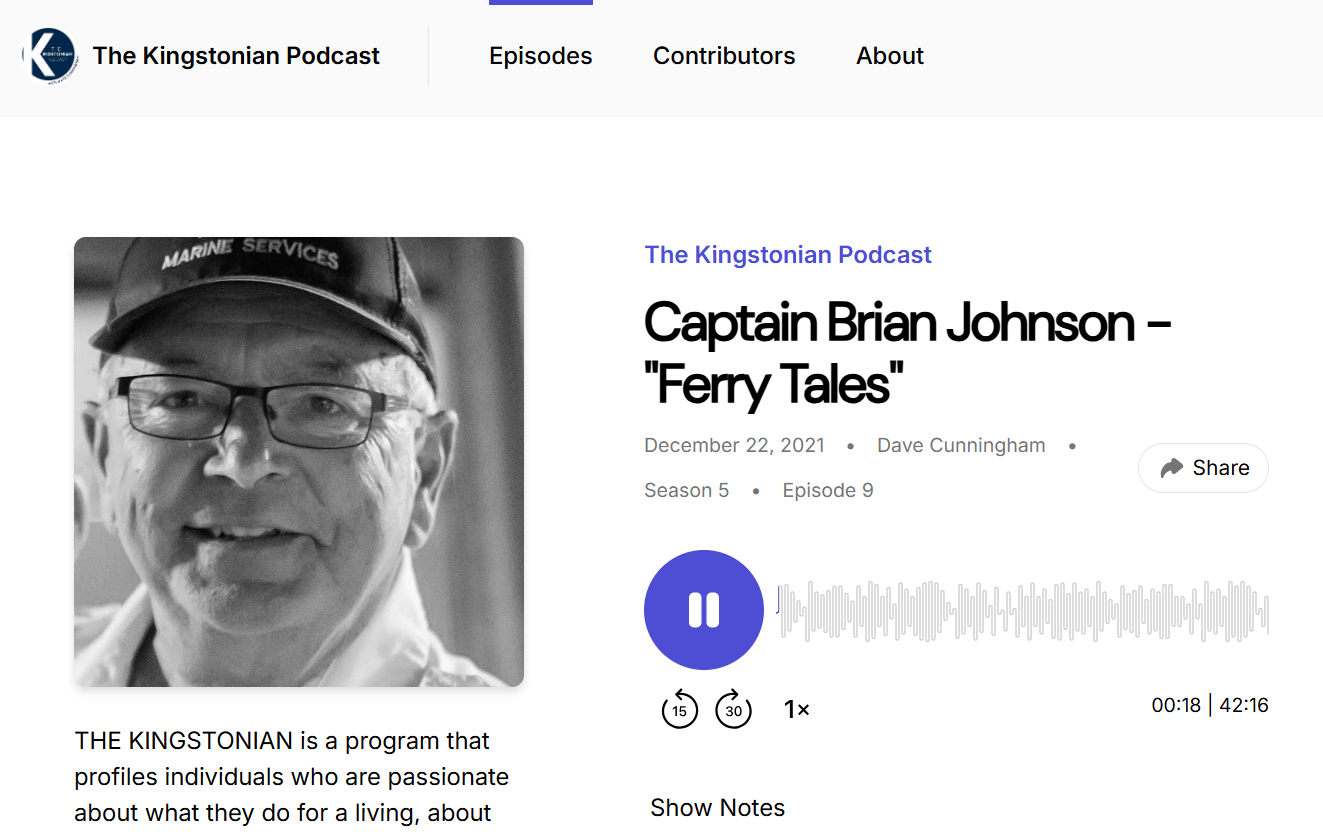Screen dimensions: 1323x836
Task: Skip forward 30 seconds
Action: tap(733, 709)
